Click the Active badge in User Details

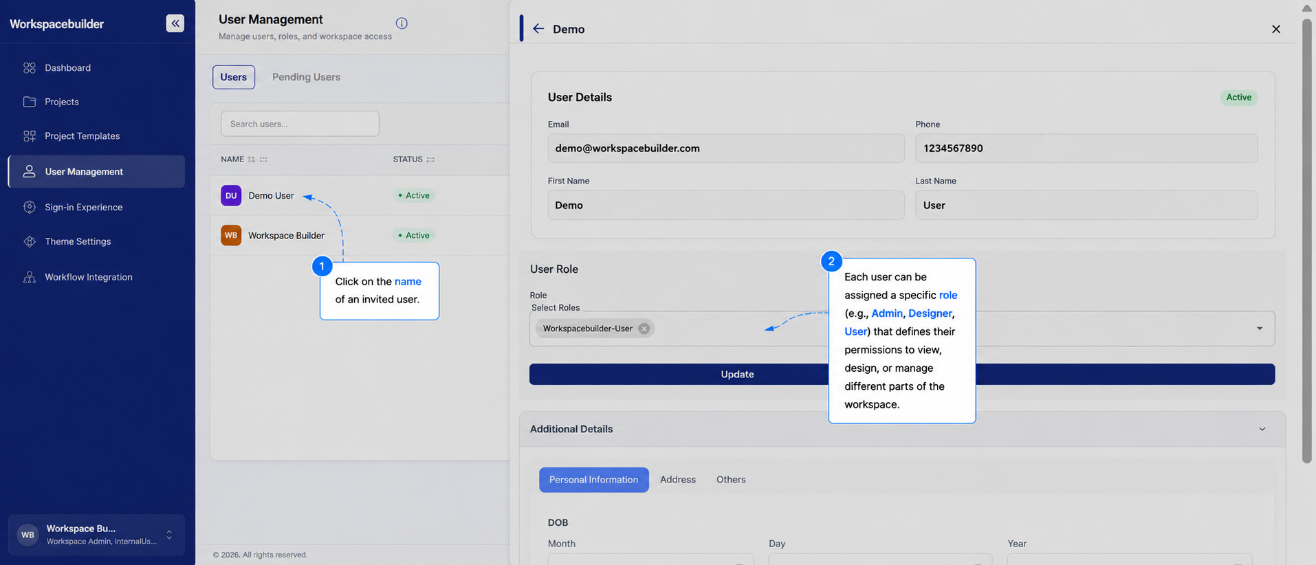tap(1239, 97)
